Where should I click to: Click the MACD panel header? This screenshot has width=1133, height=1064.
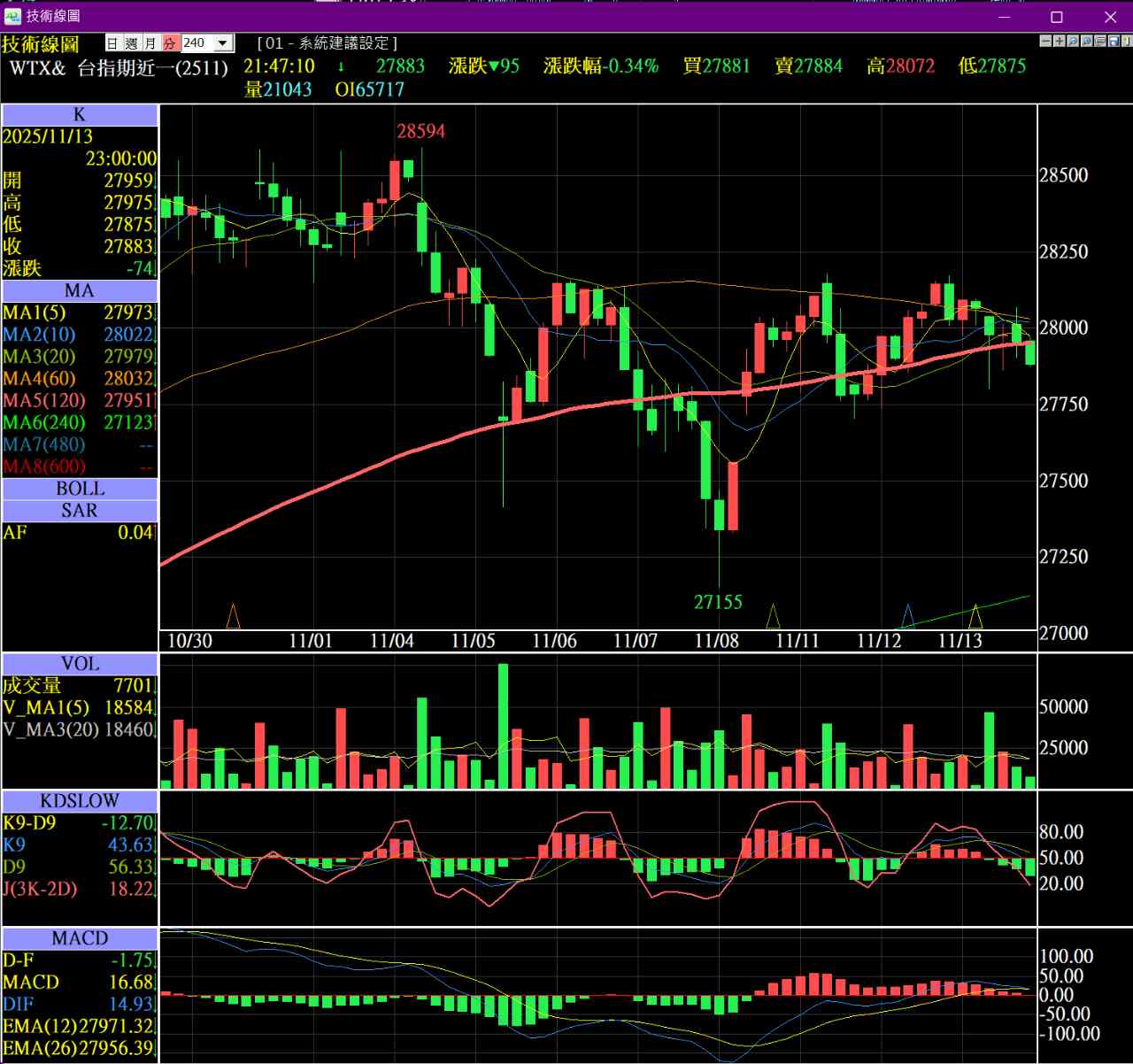pyautogui.click(x=80, y=938)
